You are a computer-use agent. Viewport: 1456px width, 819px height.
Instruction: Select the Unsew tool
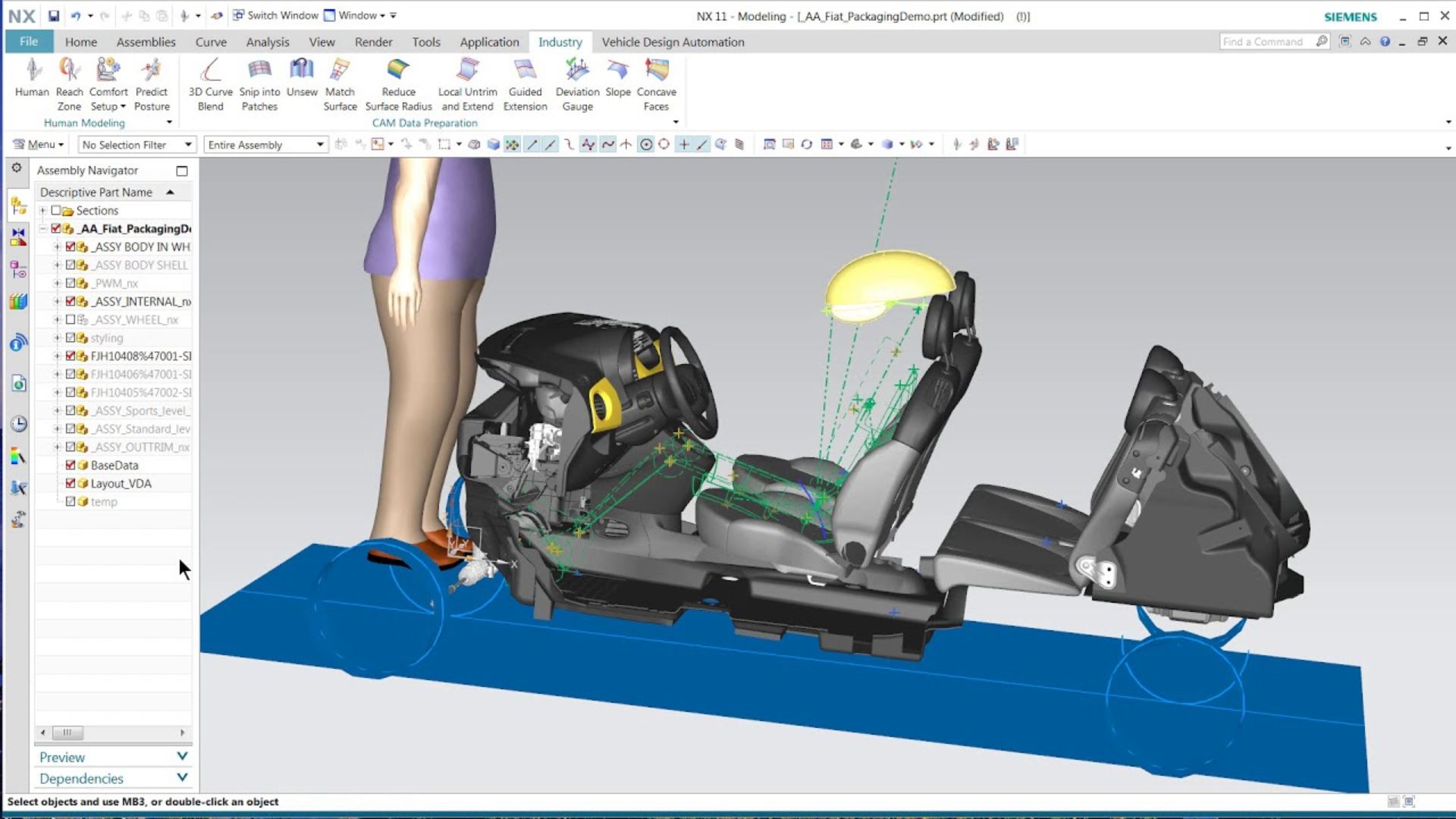pyautogui.click(x=302, y=78)
